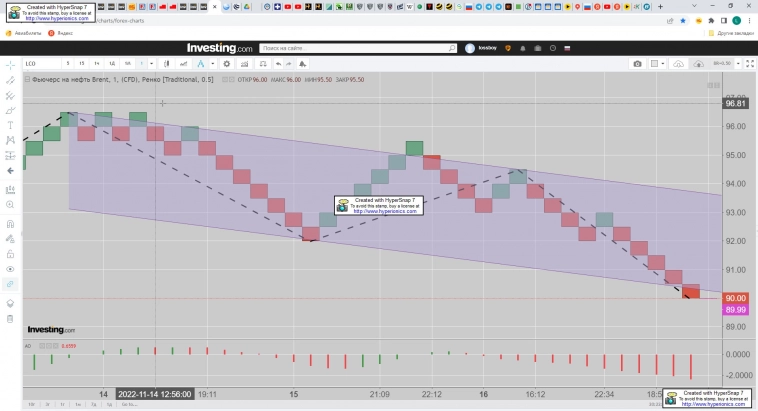The image size is (758, 411).
Task: Toggle fullscreen chart mode
Action: pos(750,64)
